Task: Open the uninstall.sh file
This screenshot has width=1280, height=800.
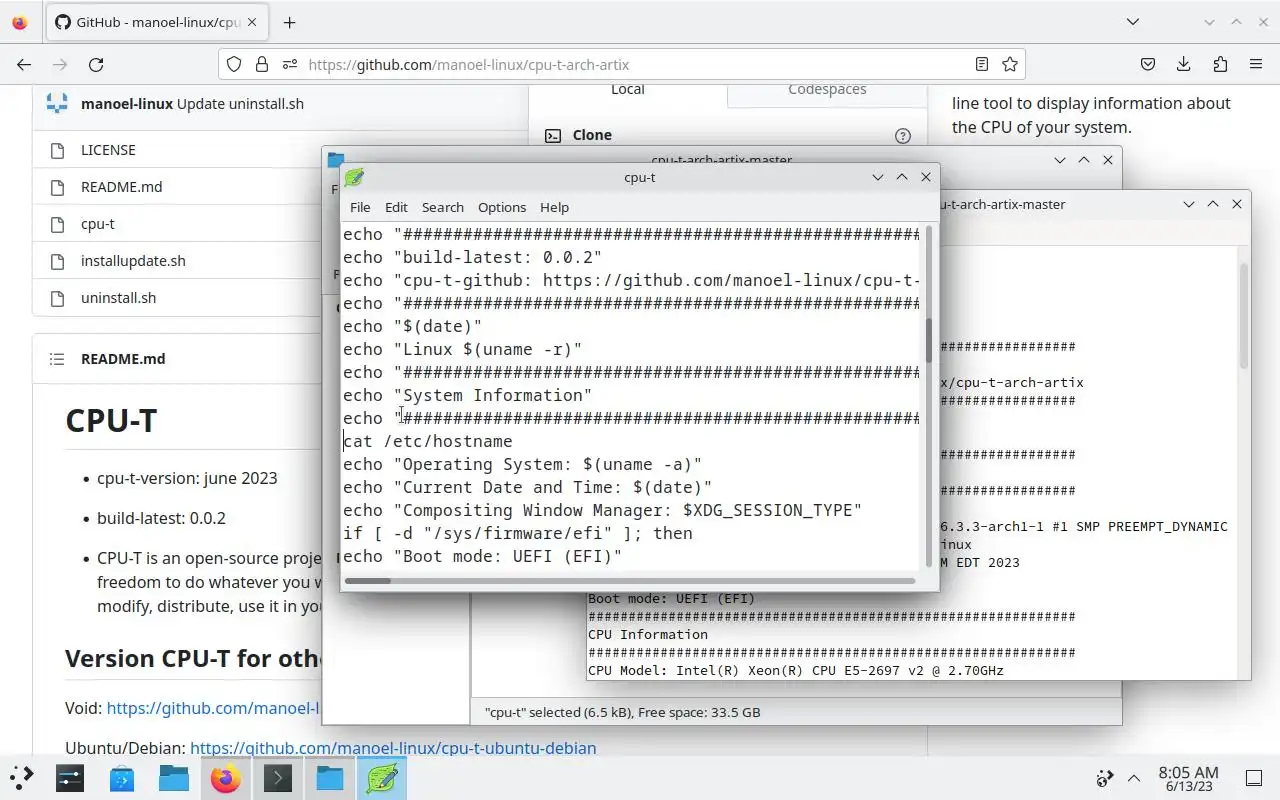Action: (x=118, y=298)
